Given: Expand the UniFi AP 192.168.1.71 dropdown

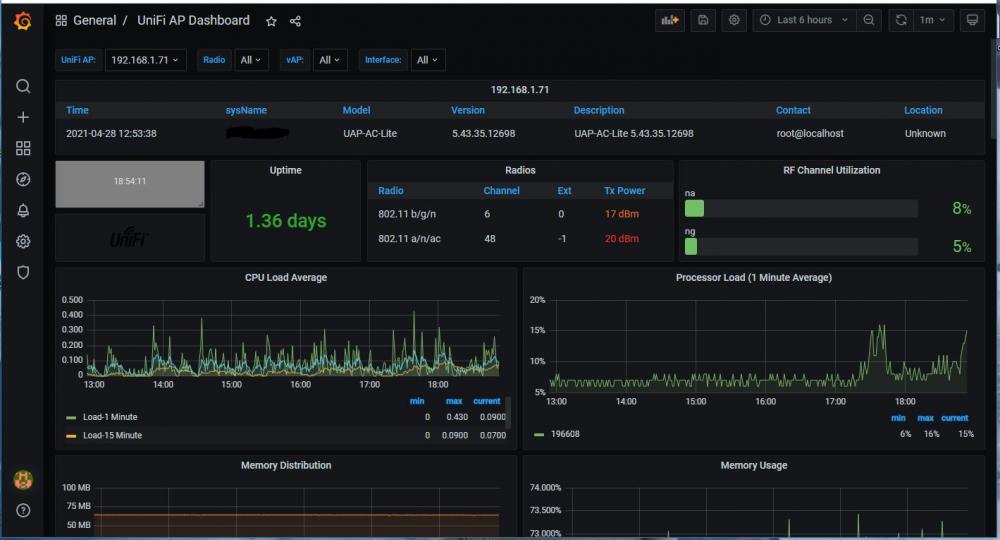Looking at the screenshot, I should tap(146, 60).
